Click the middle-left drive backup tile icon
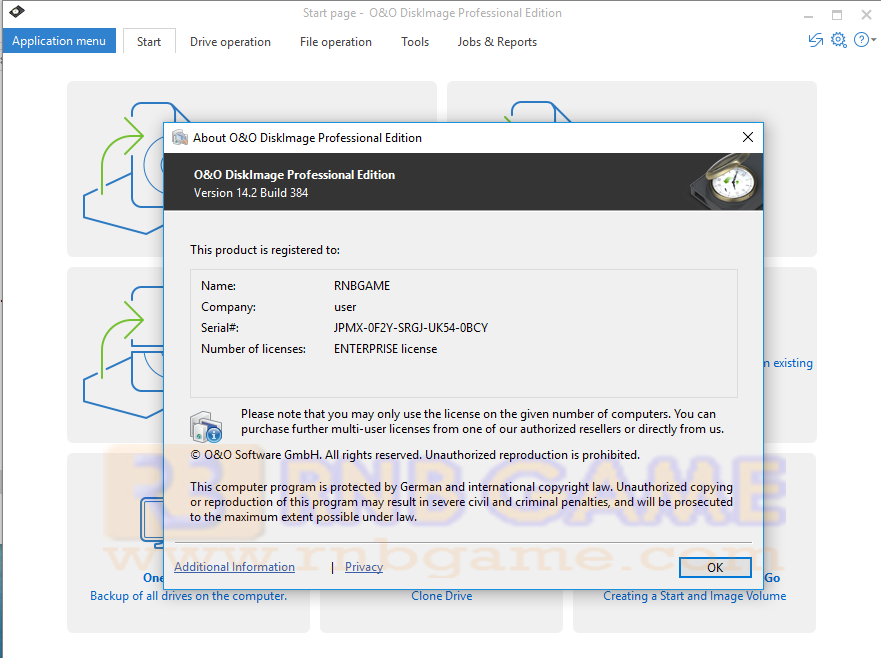Screen dimensions: 881x658 tap(123, 351)
